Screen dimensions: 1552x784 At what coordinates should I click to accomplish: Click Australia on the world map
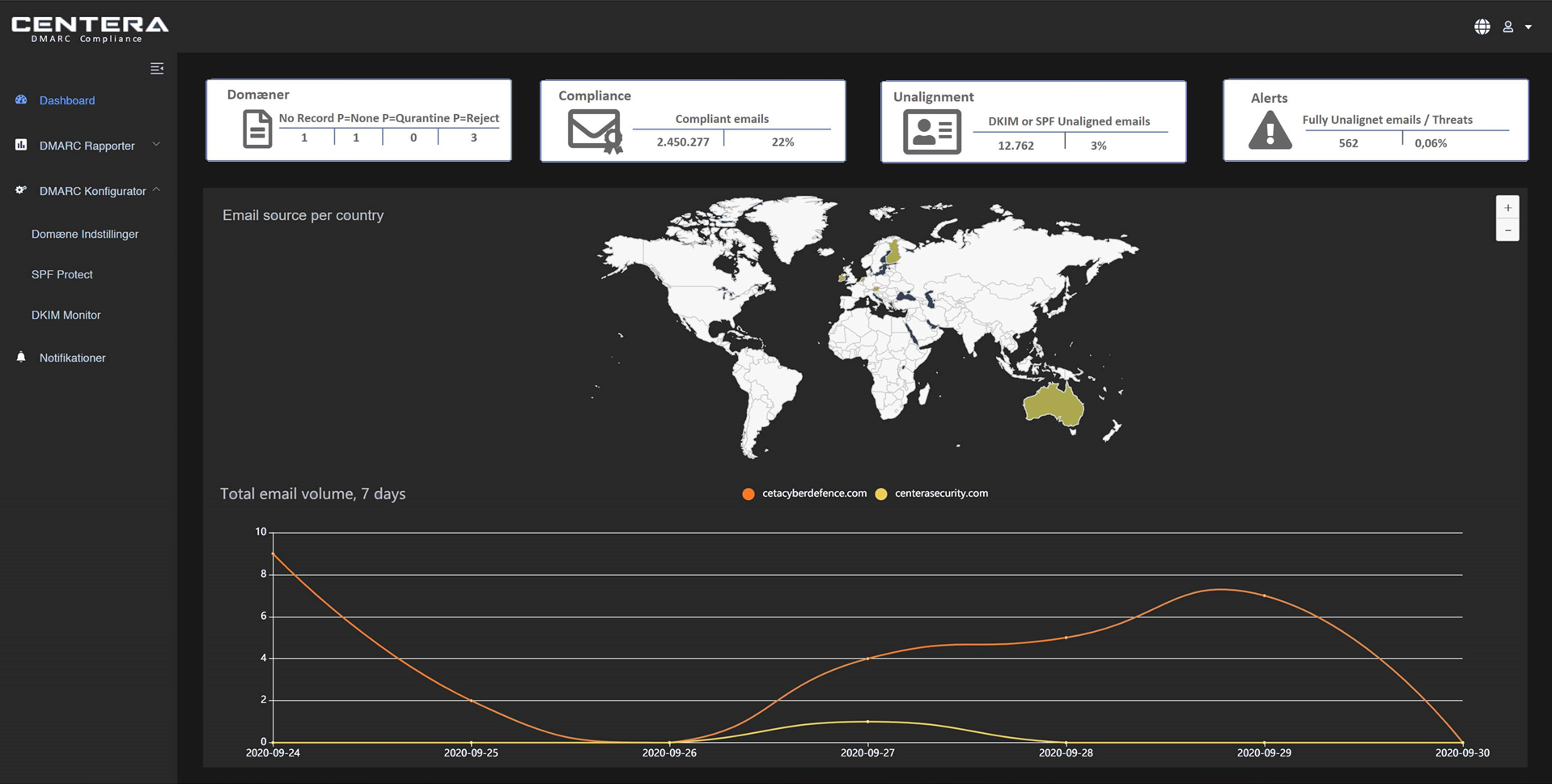point(1052,404)
